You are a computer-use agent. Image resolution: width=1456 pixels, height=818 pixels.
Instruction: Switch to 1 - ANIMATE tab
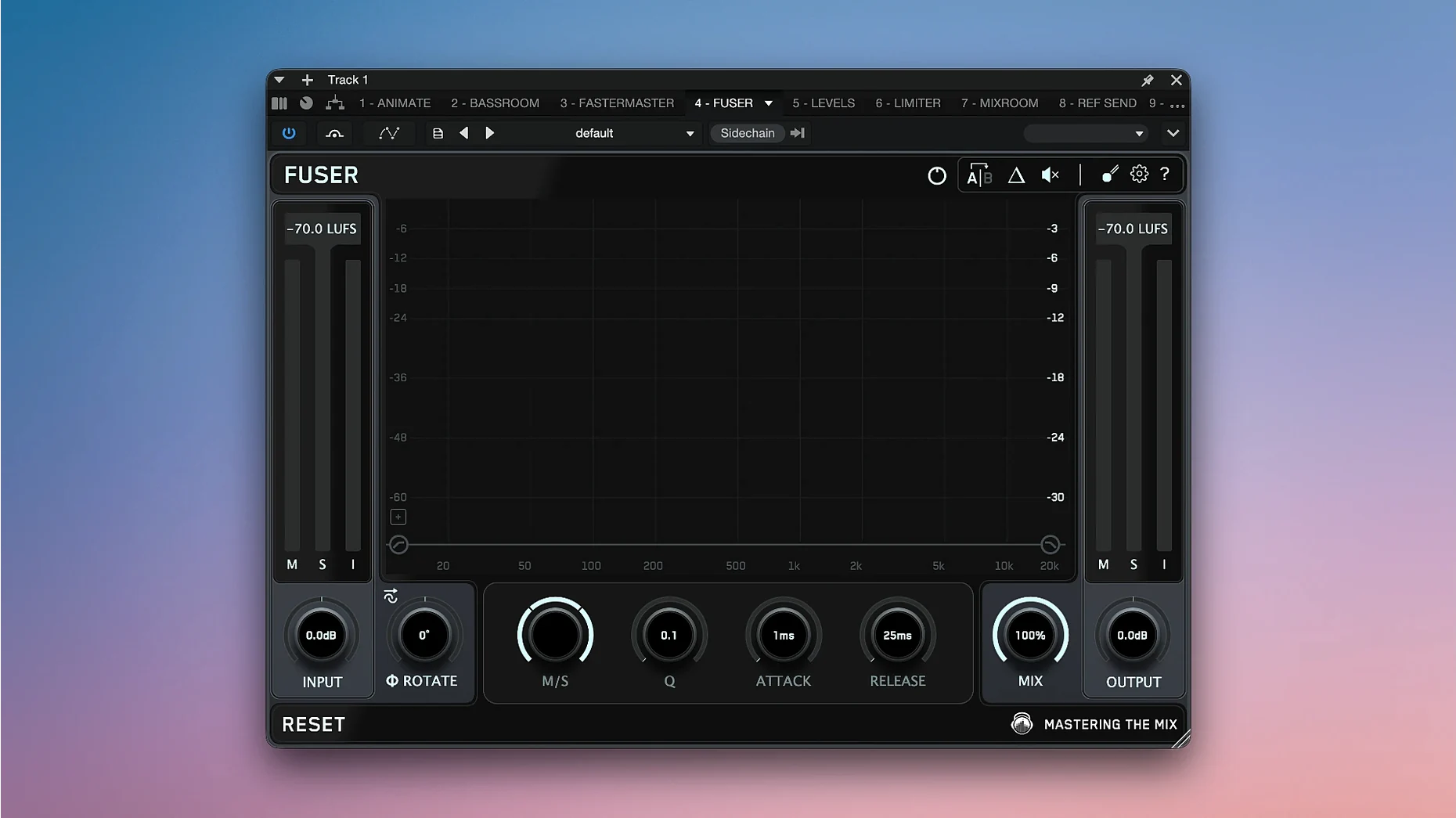[x=395, y=103]
